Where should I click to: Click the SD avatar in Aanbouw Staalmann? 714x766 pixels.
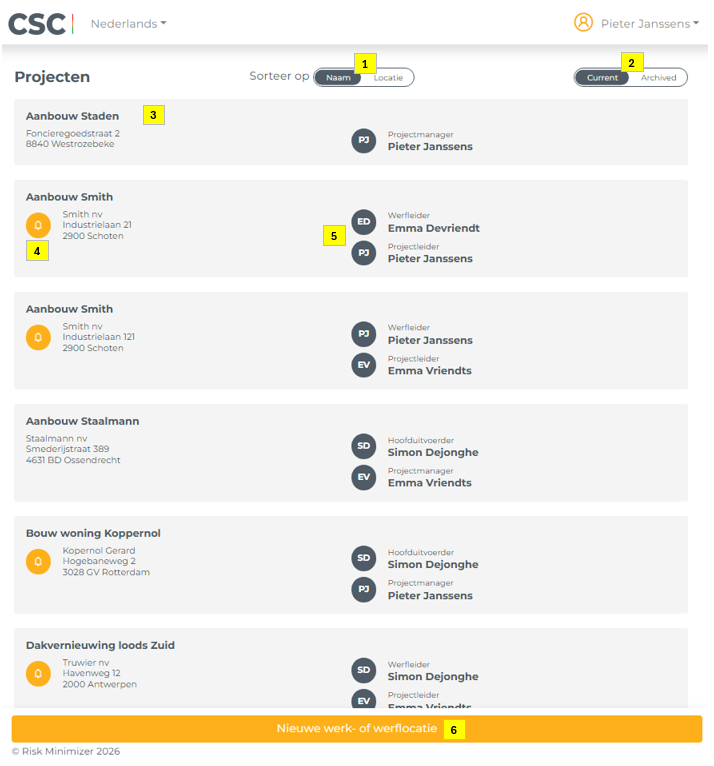tap(363, 446)
